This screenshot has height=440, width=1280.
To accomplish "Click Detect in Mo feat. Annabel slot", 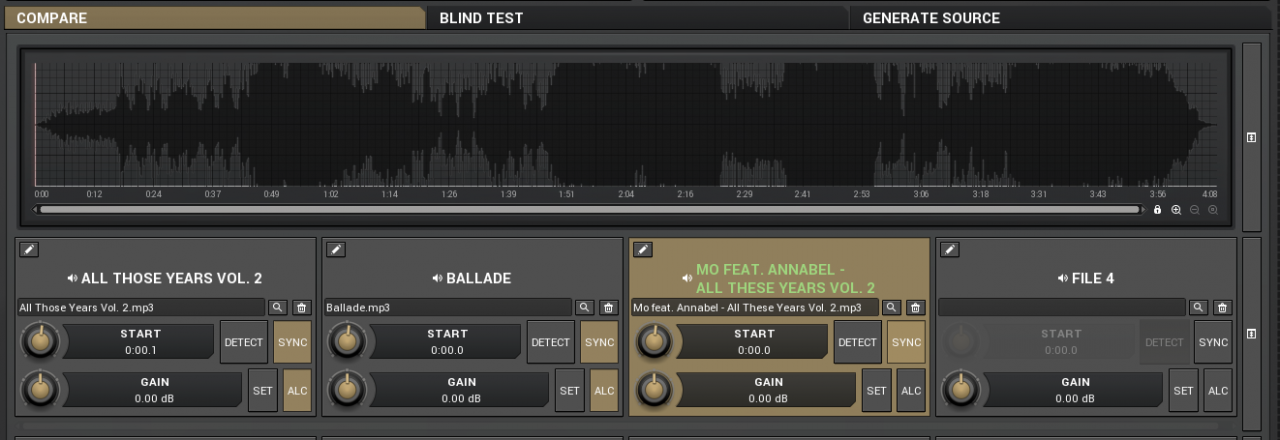I will [858, 342].
